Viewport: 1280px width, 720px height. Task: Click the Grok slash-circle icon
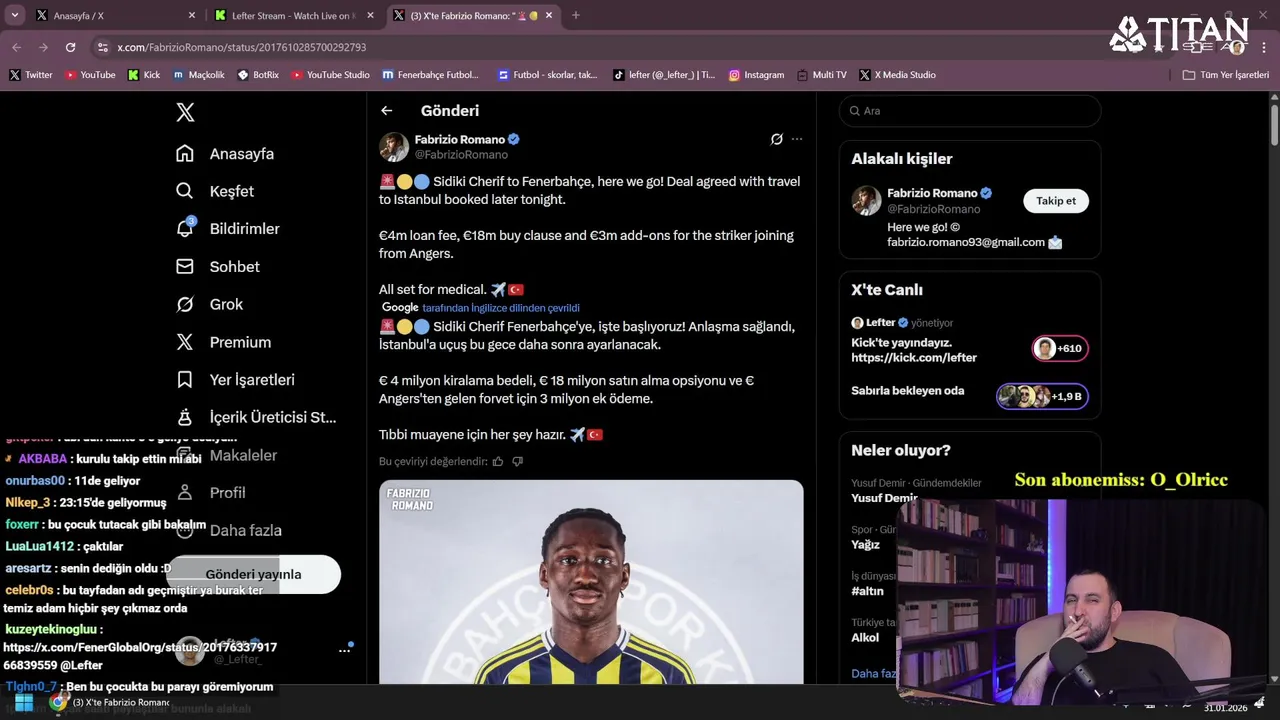tap(185, 304)
